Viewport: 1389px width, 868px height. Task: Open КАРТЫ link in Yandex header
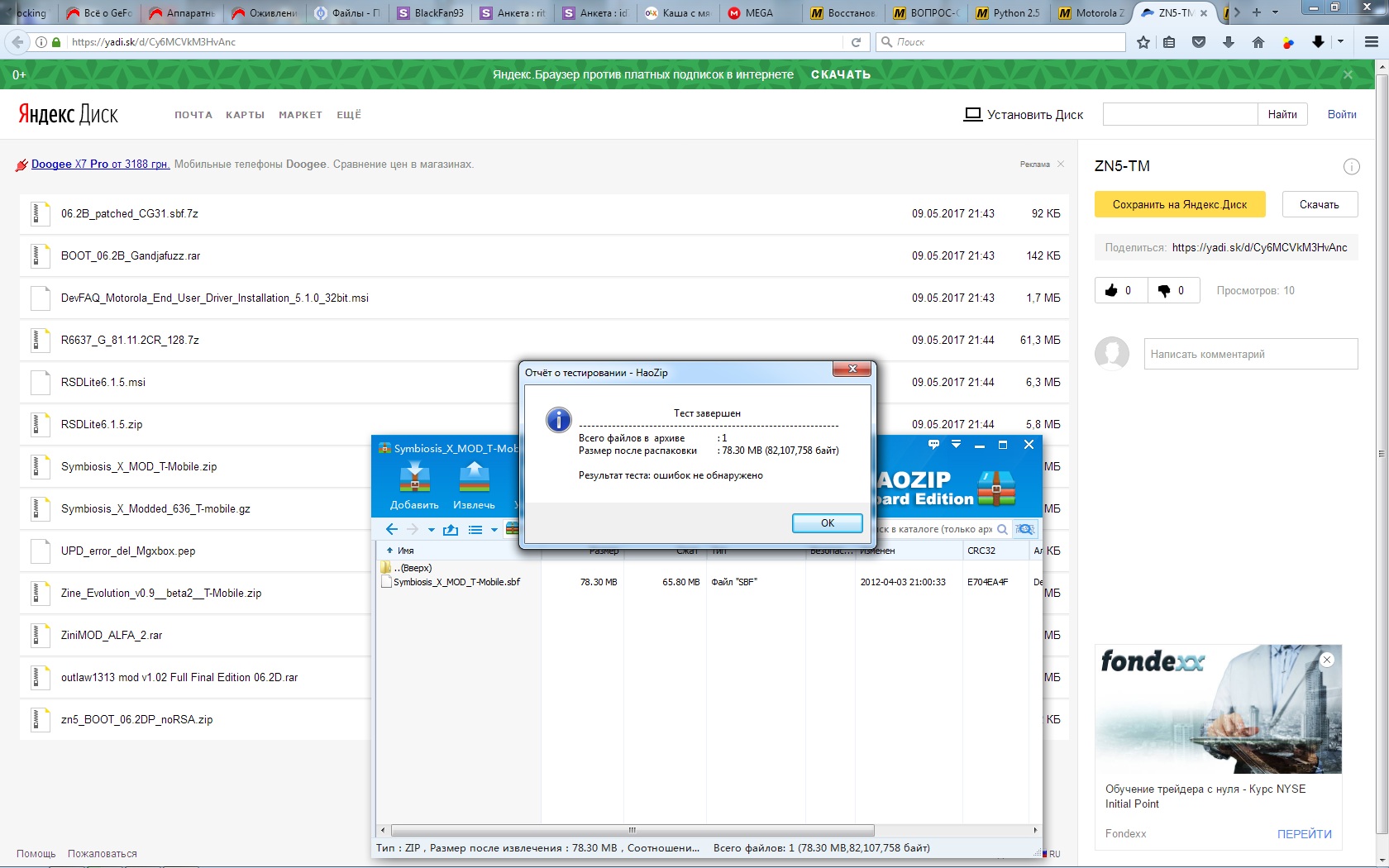click(x=245, y=115)
